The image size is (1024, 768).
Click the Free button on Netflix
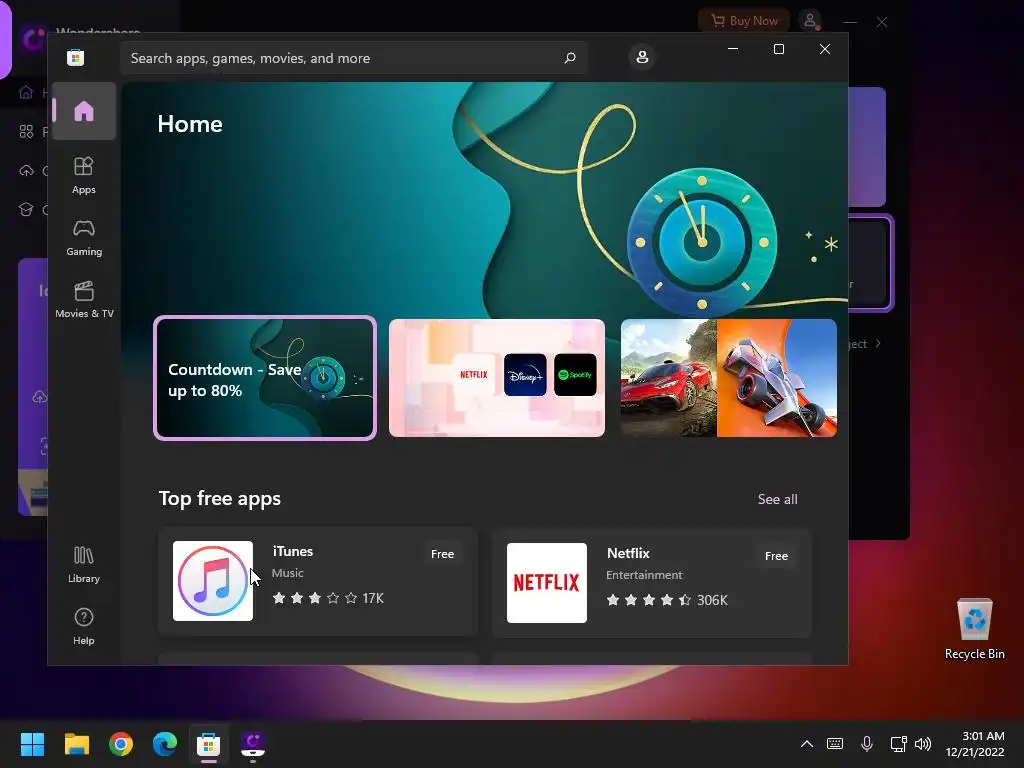[776, 556]
